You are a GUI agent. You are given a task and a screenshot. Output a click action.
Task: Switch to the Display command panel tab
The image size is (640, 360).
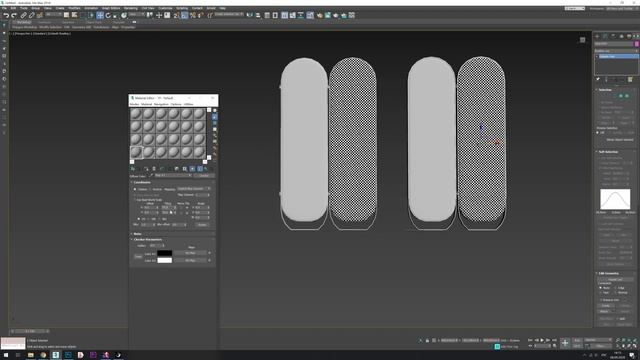(x=629, y=36)
